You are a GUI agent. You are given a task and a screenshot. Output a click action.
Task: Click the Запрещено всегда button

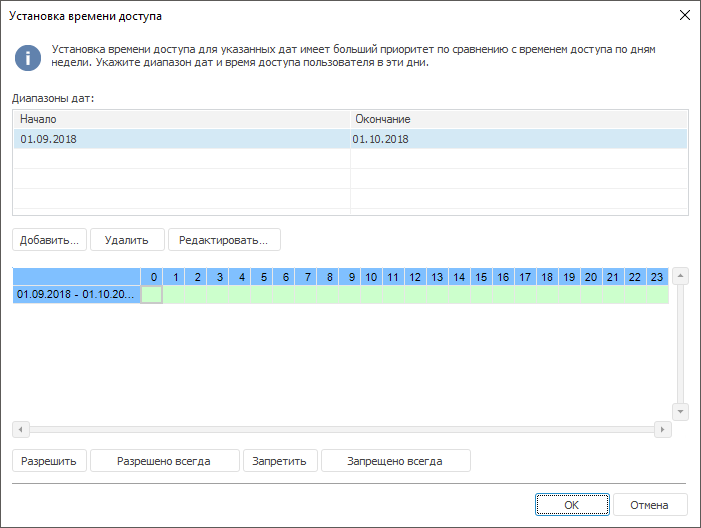[x=395, y=461]
